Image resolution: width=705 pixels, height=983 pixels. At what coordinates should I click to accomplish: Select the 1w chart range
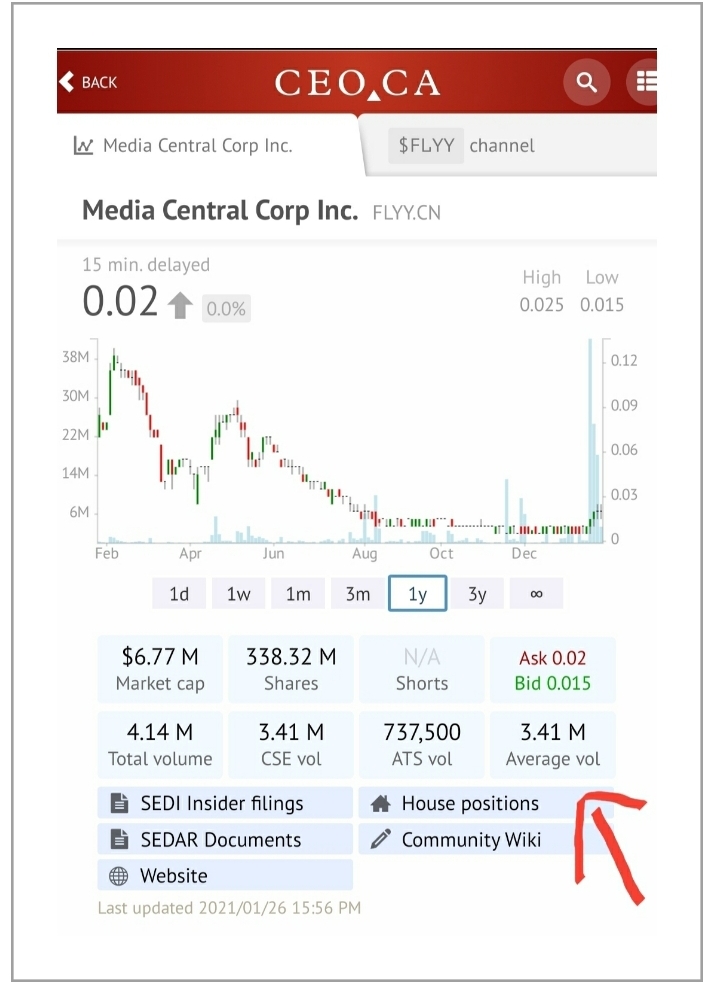click(238, 593)
